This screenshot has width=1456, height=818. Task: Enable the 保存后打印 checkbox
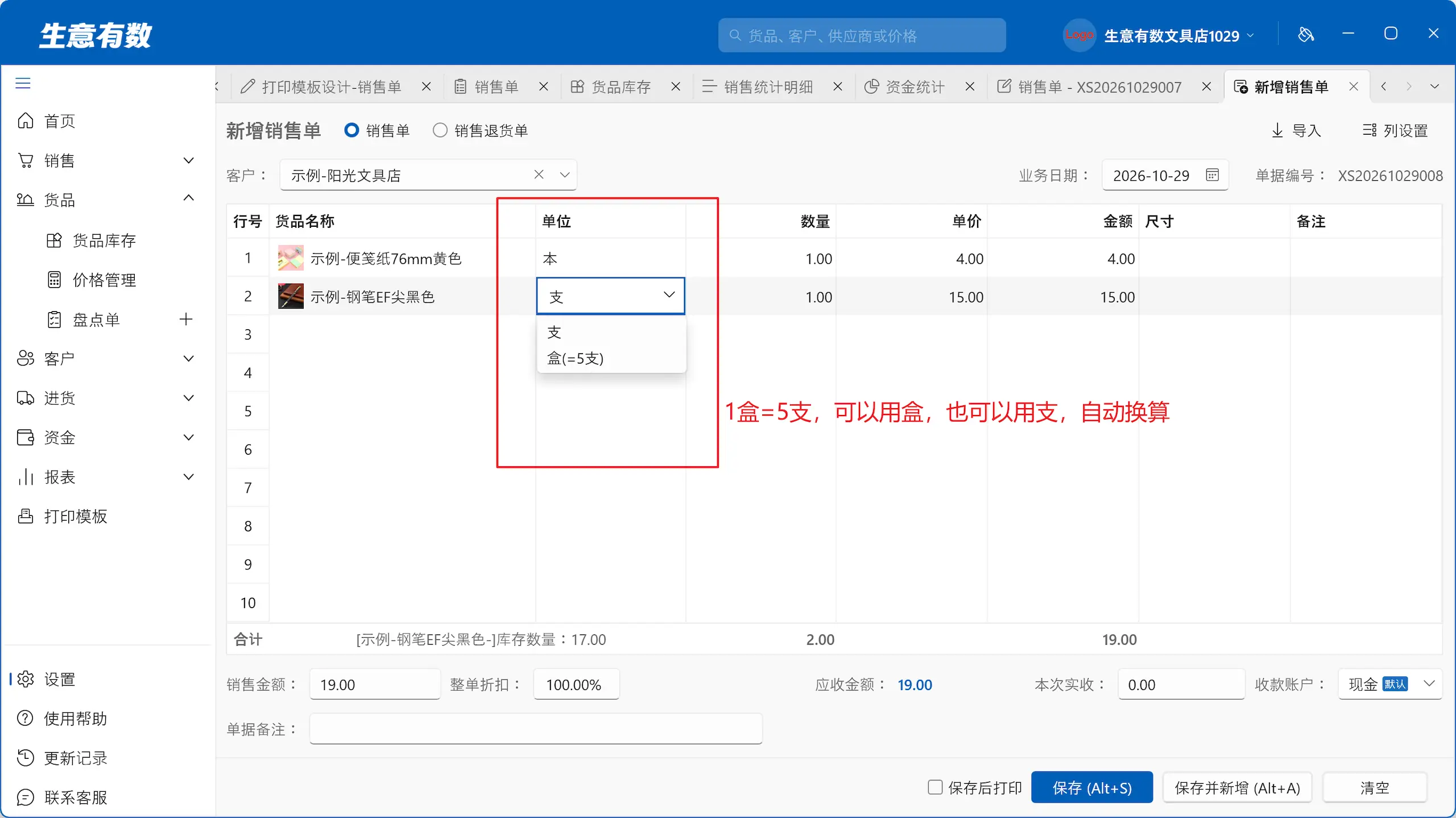tap(934, 787)
